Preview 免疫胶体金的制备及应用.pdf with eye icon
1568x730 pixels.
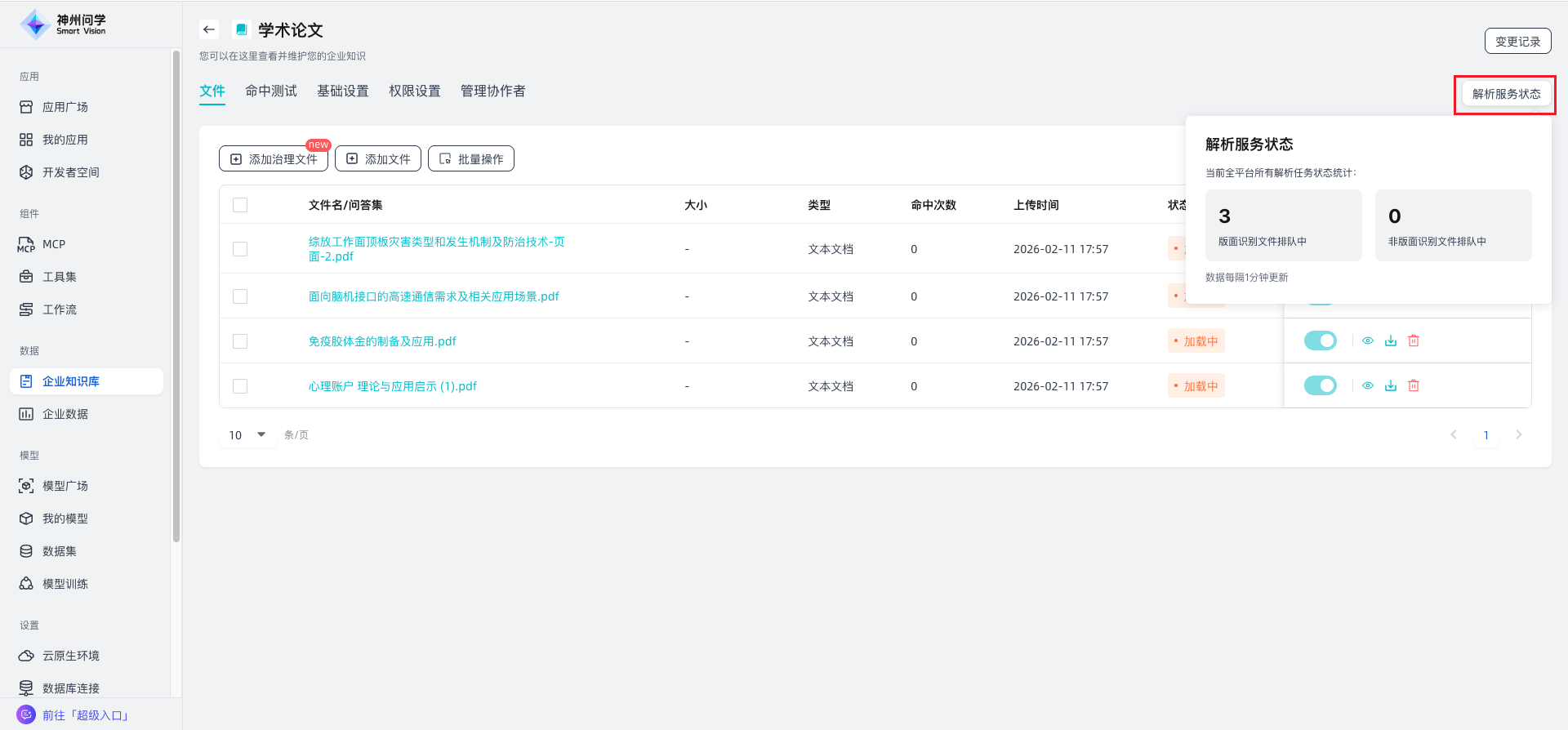1368,341
